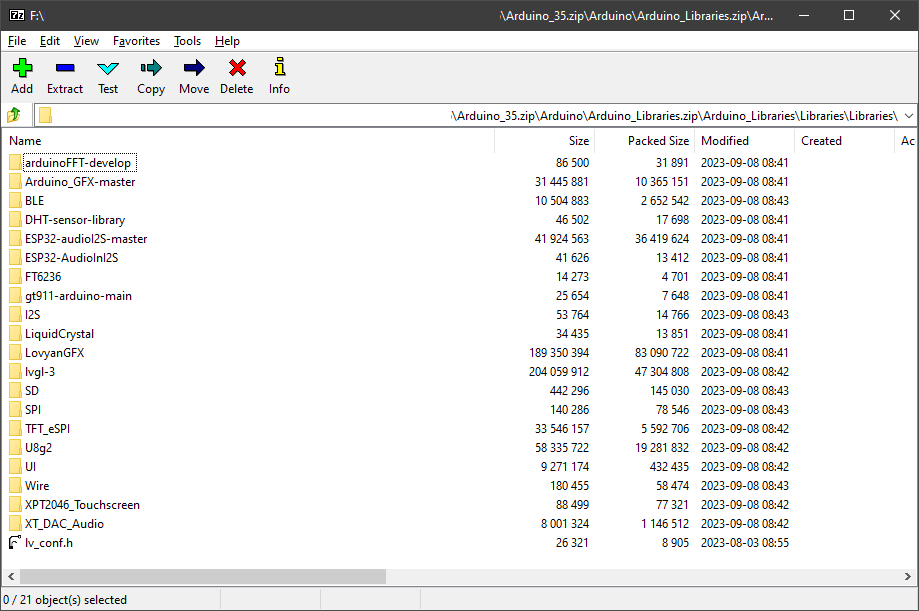Screen dimensions: 919x611
Task: Click the Arduino_GFX-master folder icon
Action: coord(15,182)
